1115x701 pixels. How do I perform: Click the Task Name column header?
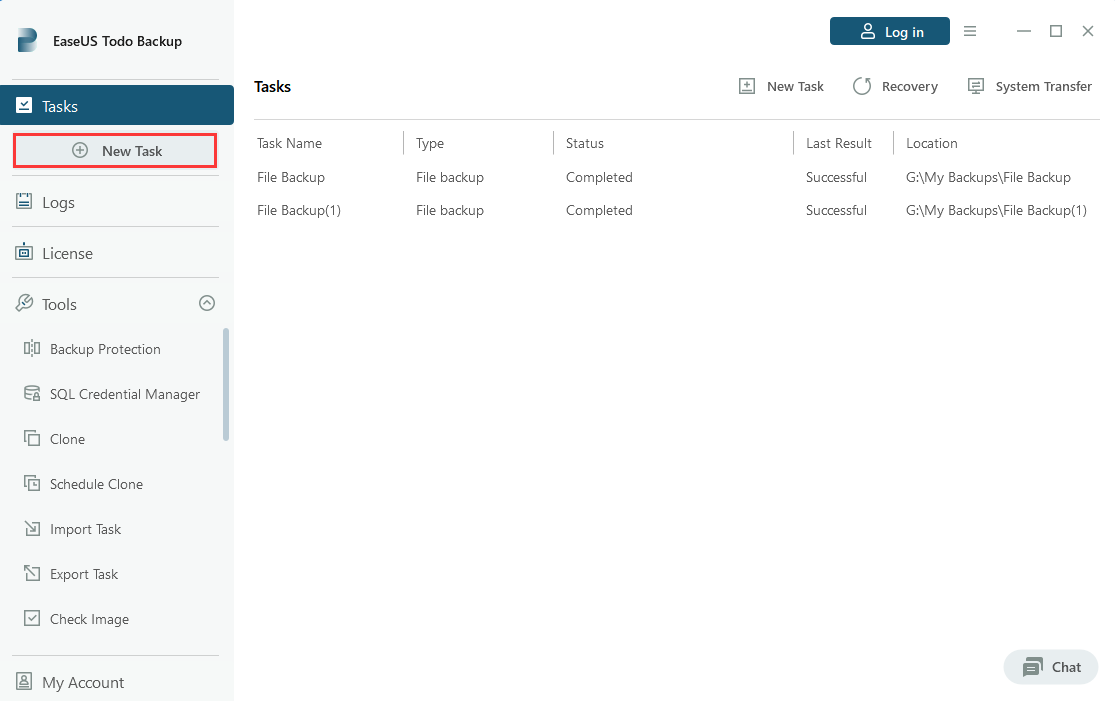pyautogui.click(x=289, y=143)
